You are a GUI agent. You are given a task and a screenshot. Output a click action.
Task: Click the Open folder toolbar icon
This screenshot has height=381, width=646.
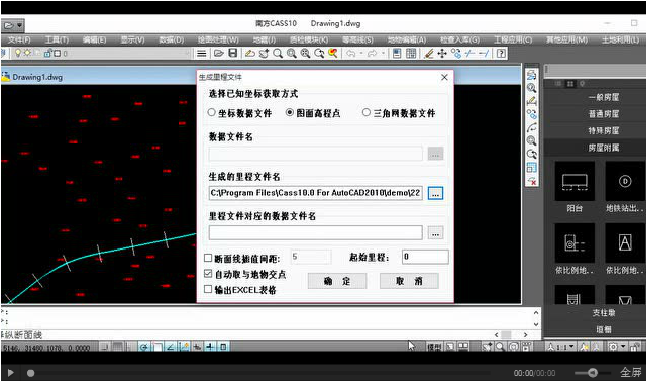(x=219, y=54)
